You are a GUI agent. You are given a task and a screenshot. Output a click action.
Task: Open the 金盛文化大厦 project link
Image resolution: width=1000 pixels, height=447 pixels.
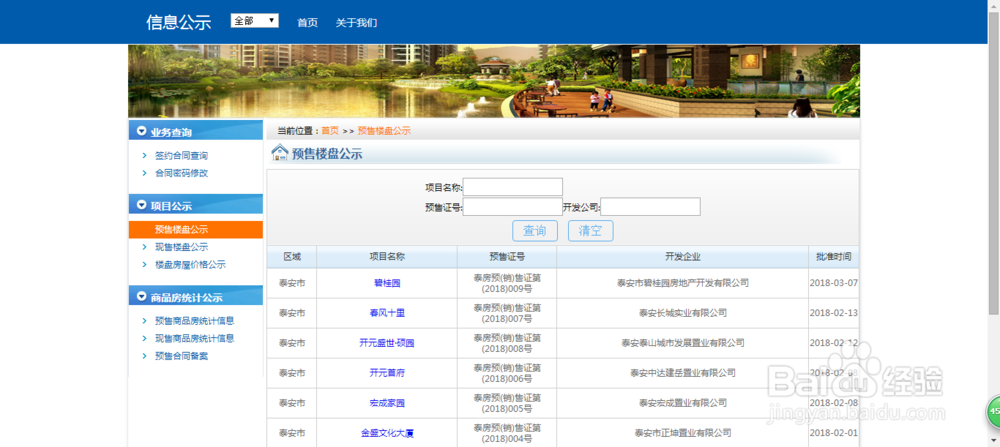[387, 433]
